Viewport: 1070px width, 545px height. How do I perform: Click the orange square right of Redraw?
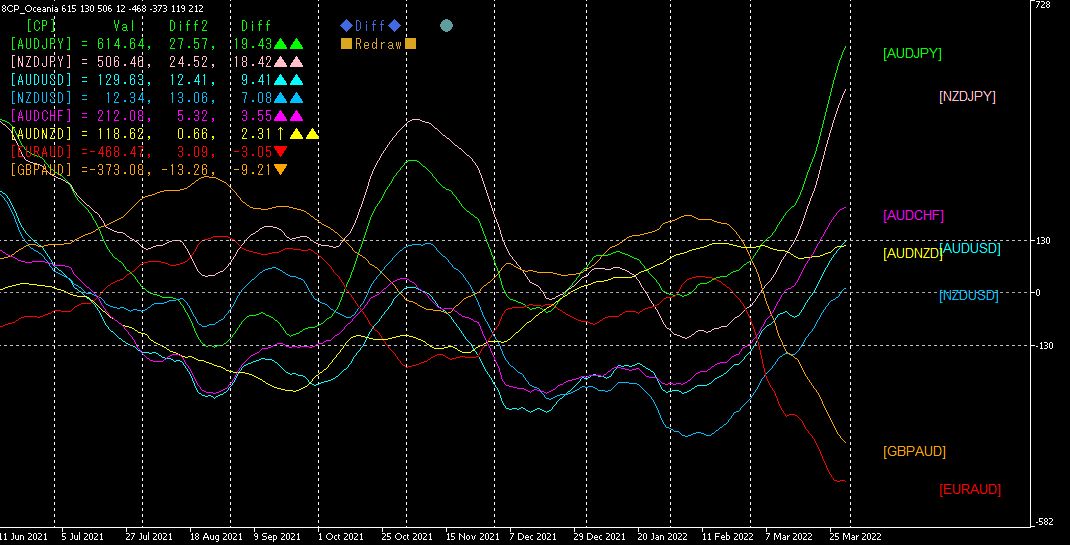tap(410, 44)
